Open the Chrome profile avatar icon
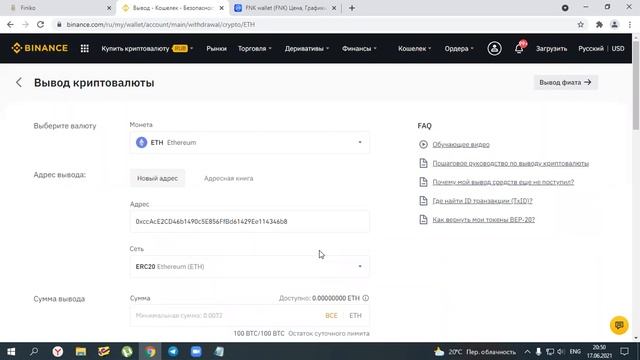The image size is (640, 360). pyautogui.click(x=614, y=24)
